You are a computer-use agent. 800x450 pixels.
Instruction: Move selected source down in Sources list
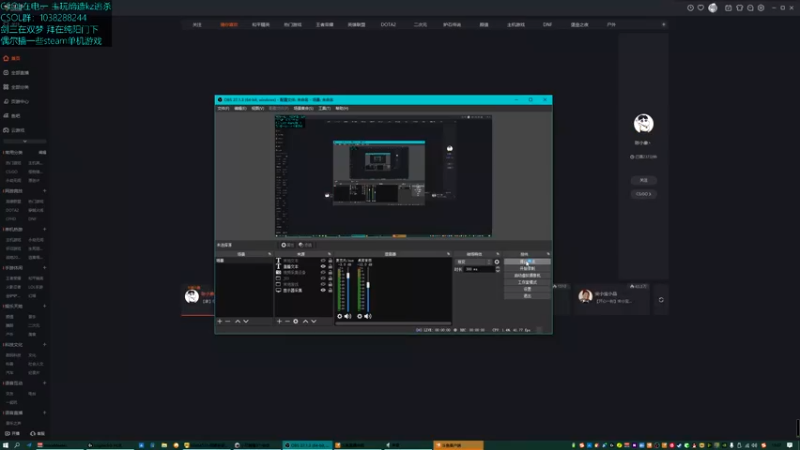click(314, 321)
